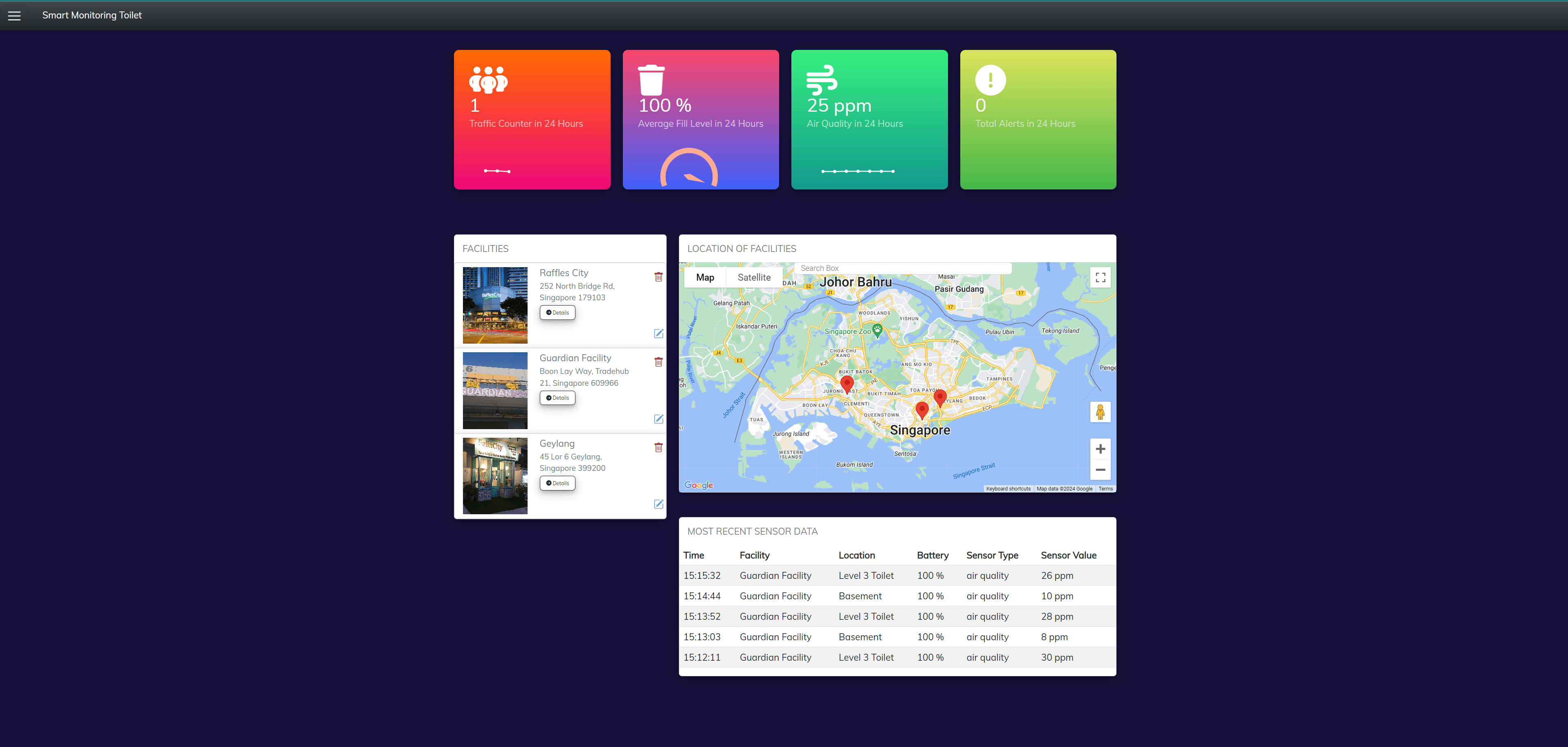Delete the Raffles City facility
This screenshot has height=747, width=1568.
click(x=658, y=277)
